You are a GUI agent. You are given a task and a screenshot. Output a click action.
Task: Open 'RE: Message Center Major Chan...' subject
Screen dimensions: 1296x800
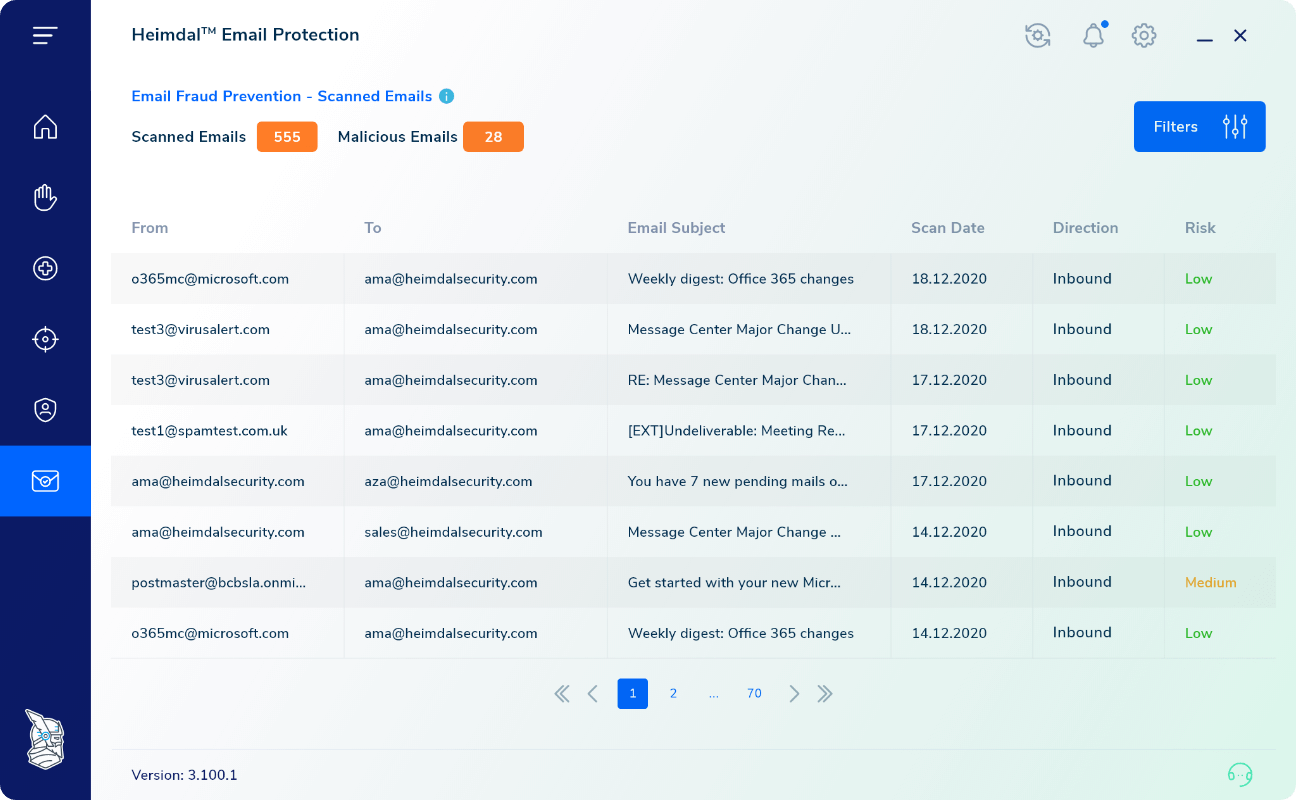pyautogui.click(x=737, y=380)
